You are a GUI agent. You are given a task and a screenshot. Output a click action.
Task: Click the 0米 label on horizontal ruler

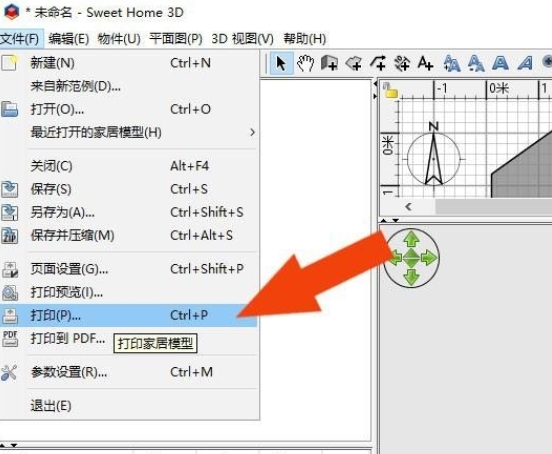click(x=499, y=88)
